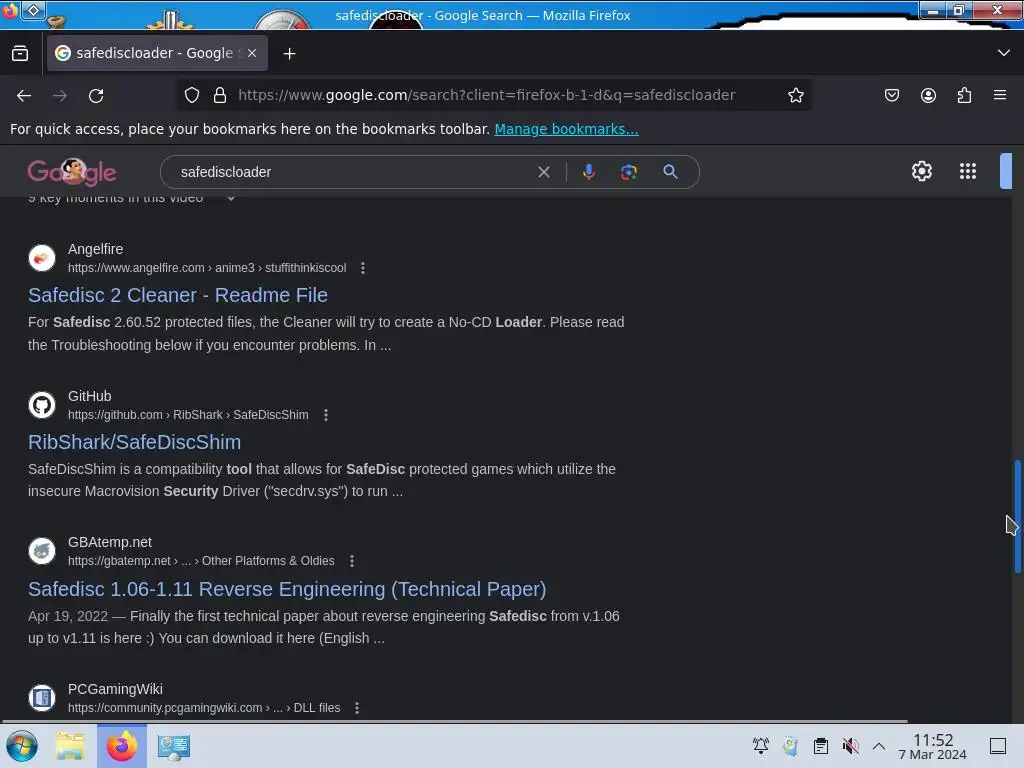Viewport: 1024px width, 768px height.
Task: Open more options for Angelfire result
Action: pos(363,268)
